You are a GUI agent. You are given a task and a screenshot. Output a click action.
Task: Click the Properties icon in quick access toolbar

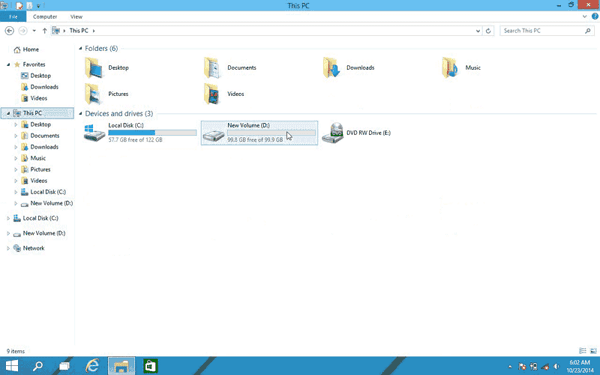19,5
